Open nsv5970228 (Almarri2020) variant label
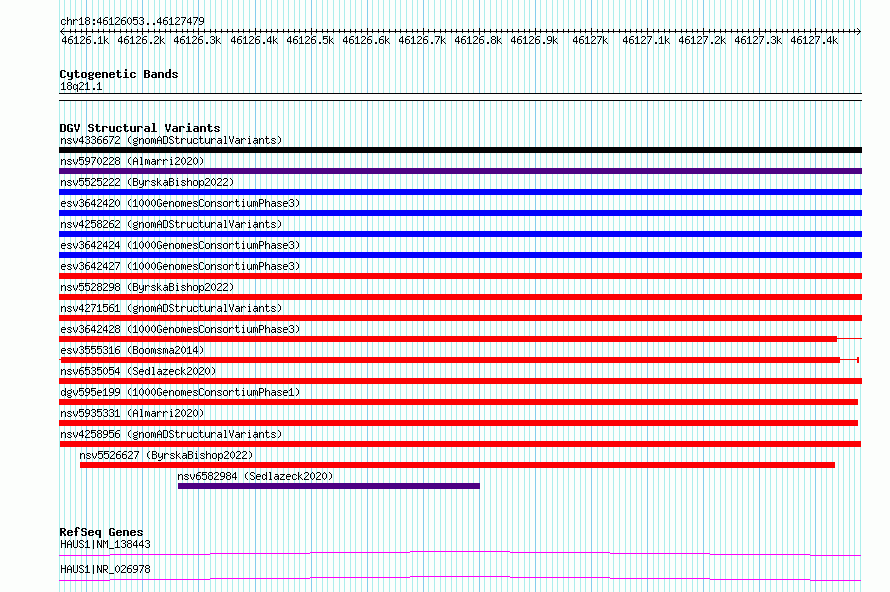The width and height of the screenshot is (890, 592). [x=132, y=161]
